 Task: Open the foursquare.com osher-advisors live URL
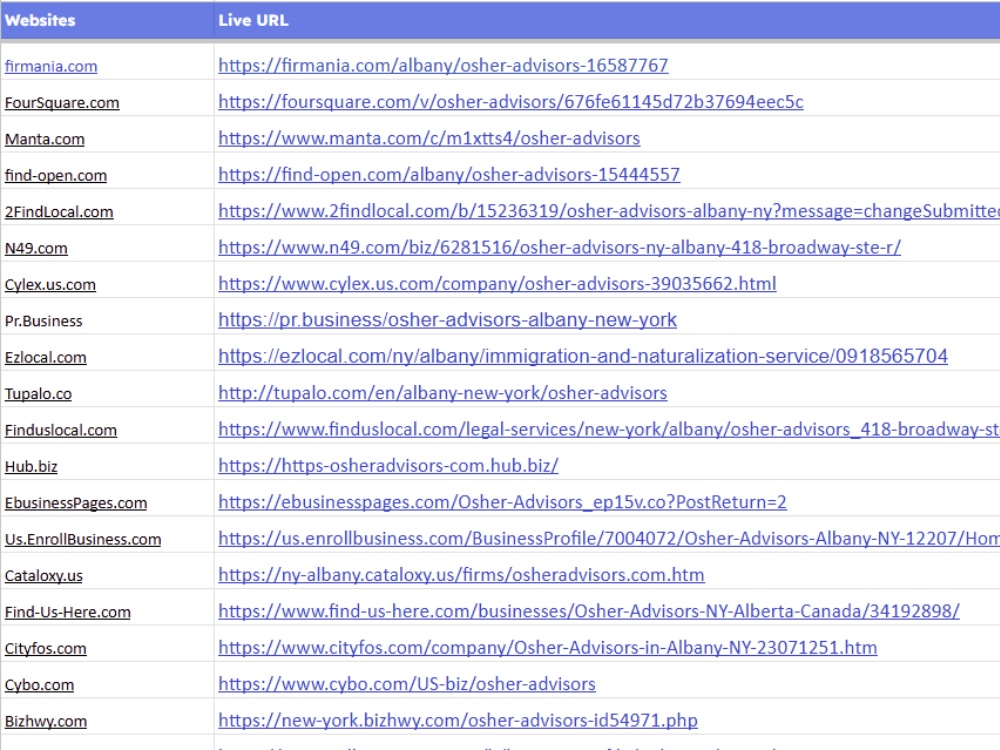[510, 101]
